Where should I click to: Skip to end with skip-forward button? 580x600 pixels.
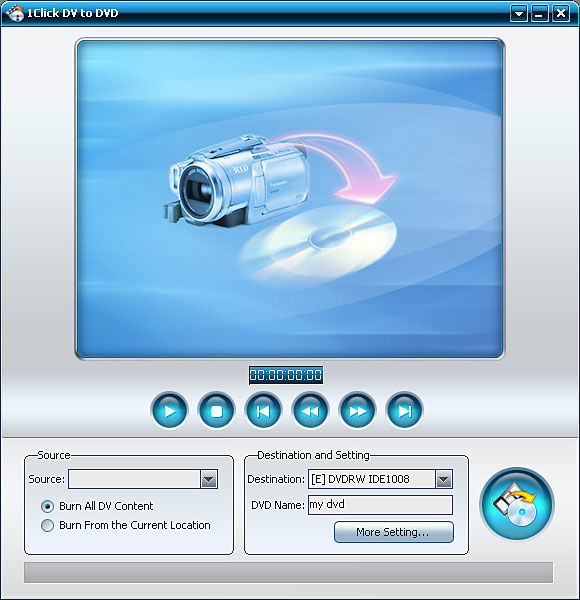[404, 411]
